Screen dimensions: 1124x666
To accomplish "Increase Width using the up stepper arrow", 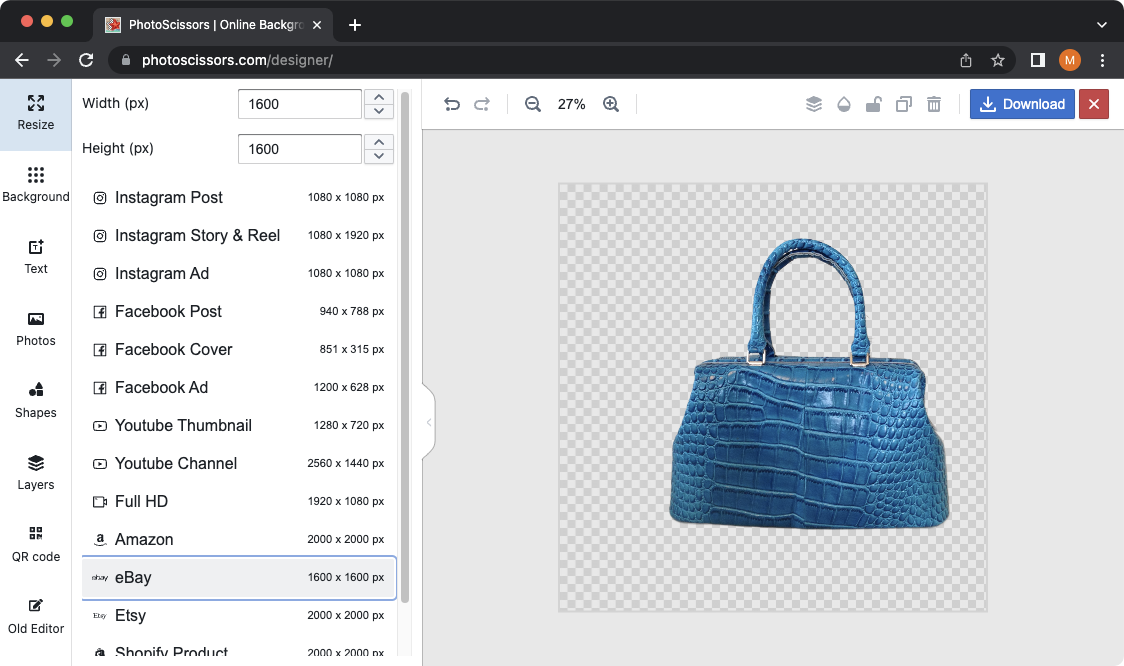I will (x=378, y=96).
